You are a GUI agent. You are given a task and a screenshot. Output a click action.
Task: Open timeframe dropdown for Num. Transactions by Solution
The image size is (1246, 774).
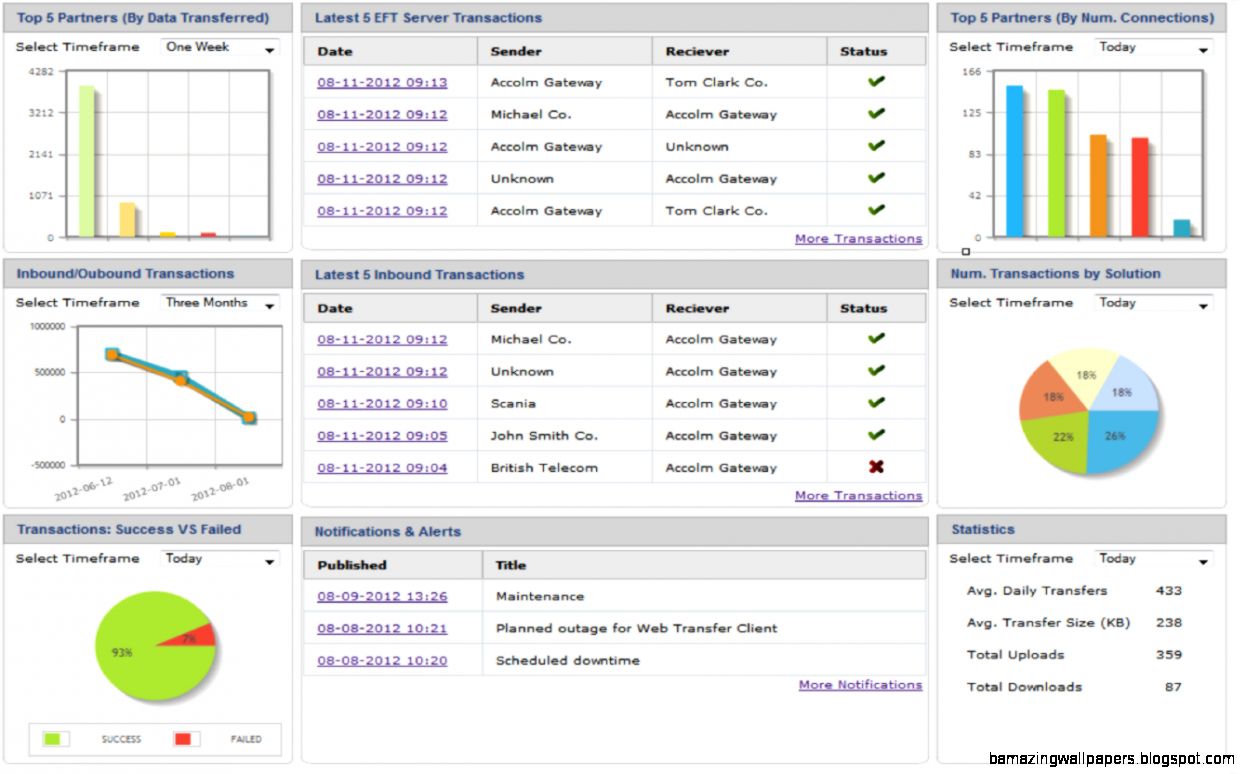(x=1153, y=303)
